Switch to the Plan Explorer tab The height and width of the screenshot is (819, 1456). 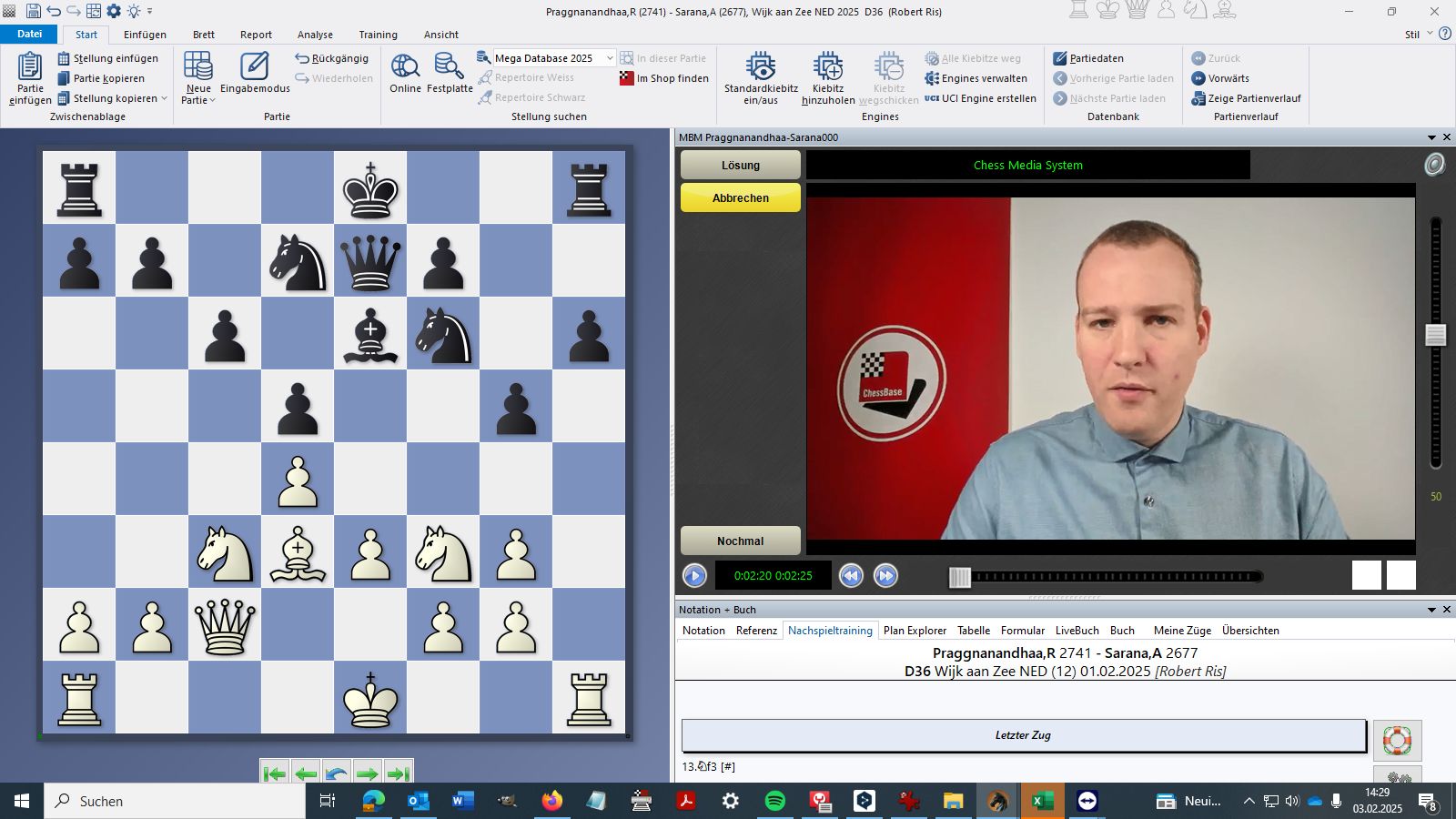[x=915, y=631]
